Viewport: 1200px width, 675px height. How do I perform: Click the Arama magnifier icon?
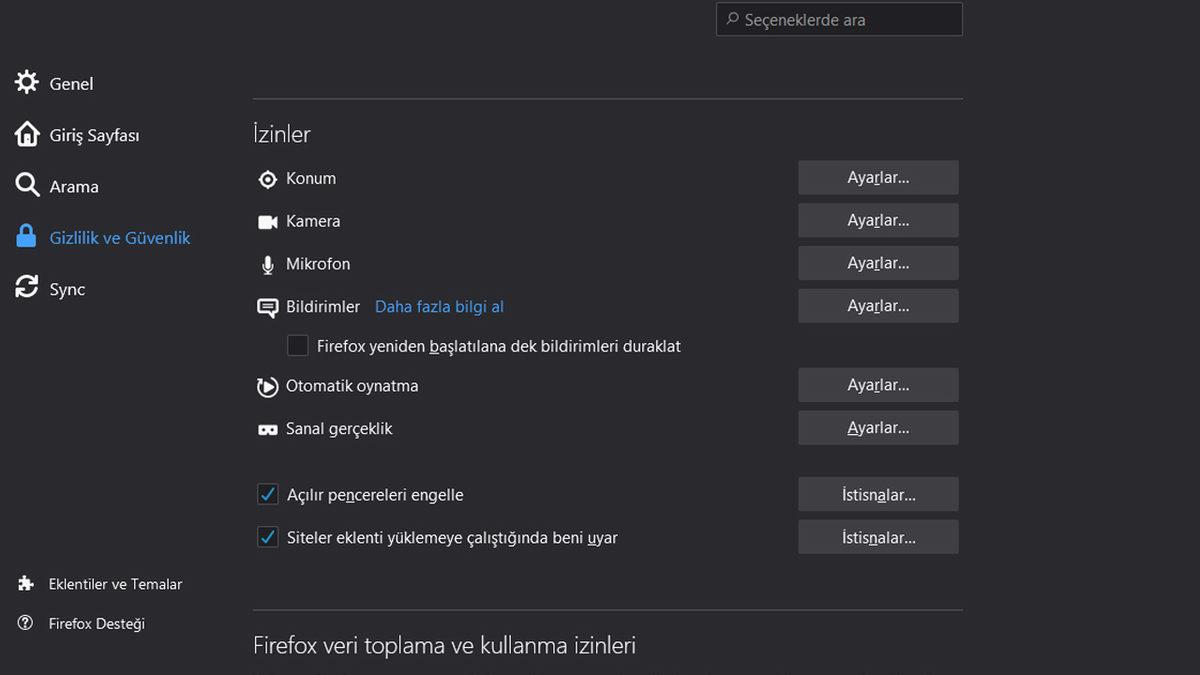26,185
